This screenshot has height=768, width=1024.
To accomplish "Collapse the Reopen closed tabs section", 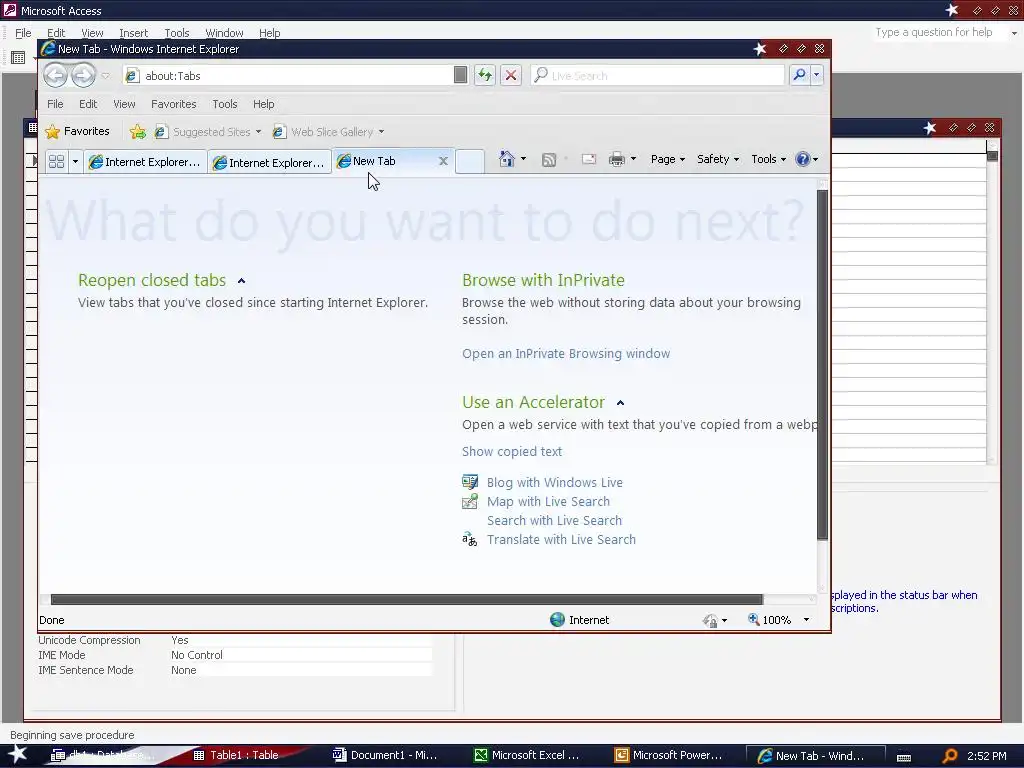I will pos(242,281).
